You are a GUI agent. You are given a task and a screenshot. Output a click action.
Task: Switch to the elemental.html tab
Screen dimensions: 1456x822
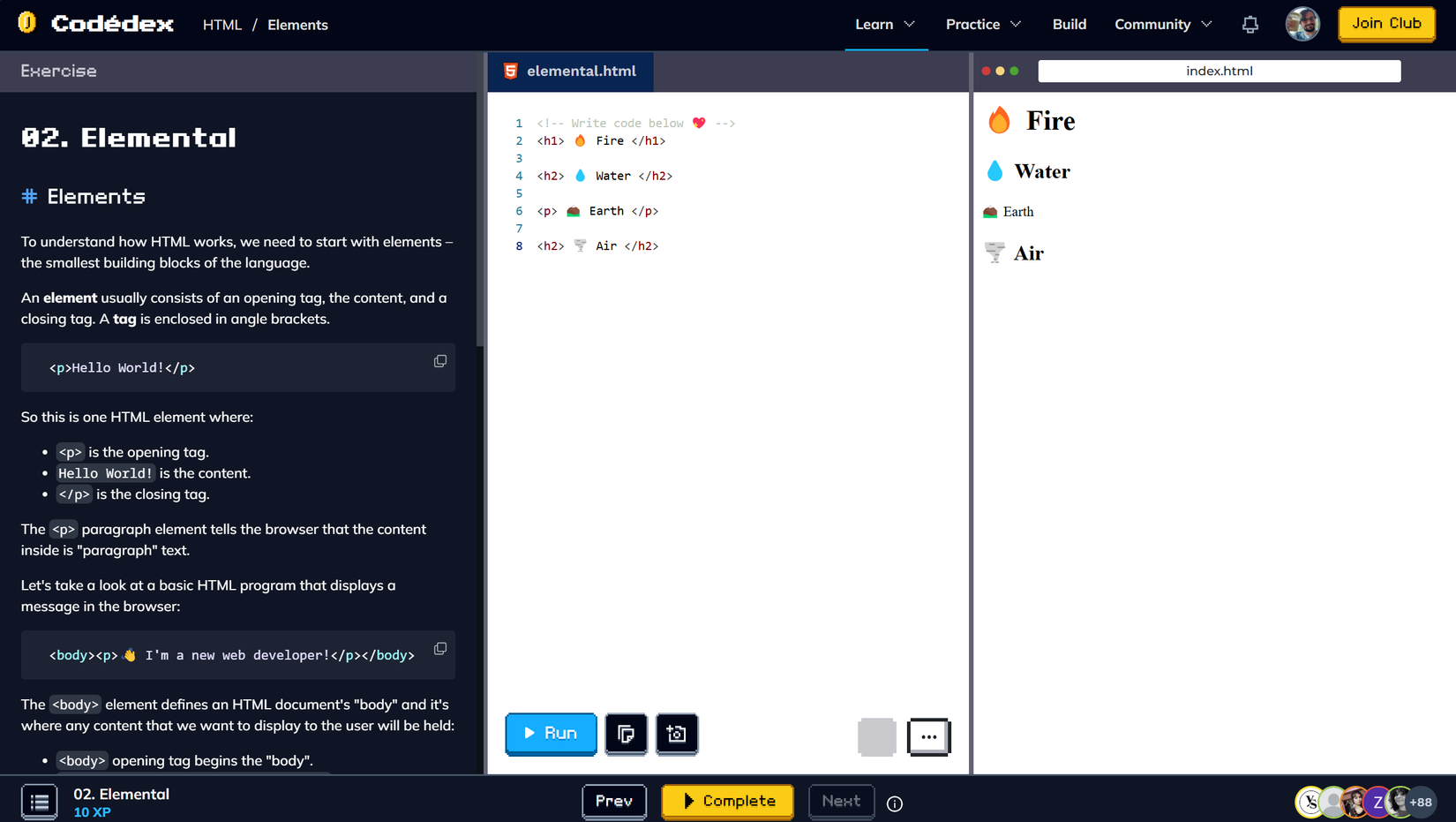coord(582,72)
